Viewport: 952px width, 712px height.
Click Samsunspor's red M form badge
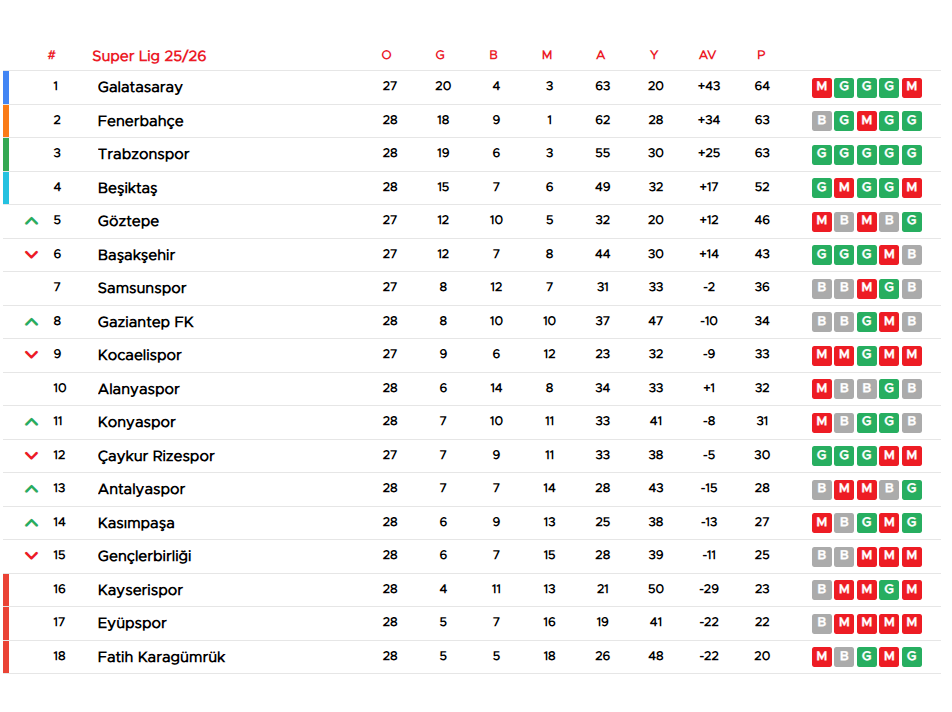tap(866, 288)
